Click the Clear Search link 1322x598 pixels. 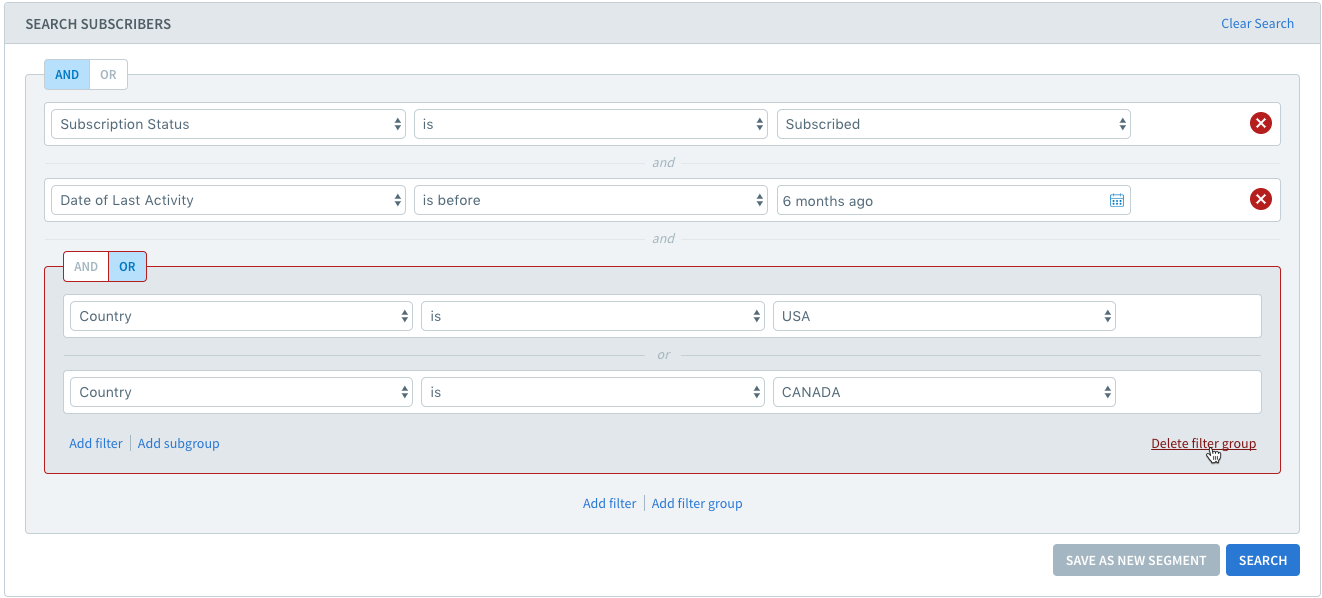1257,23
